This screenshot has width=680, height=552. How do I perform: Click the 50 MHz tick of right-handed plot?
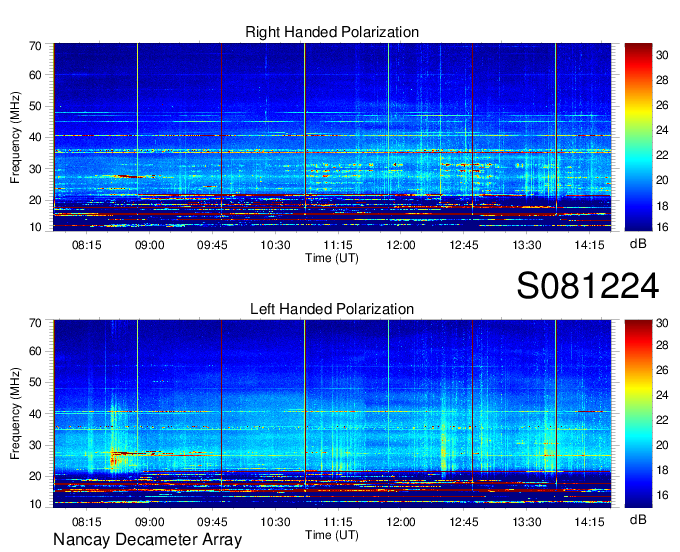coord(35,106)
